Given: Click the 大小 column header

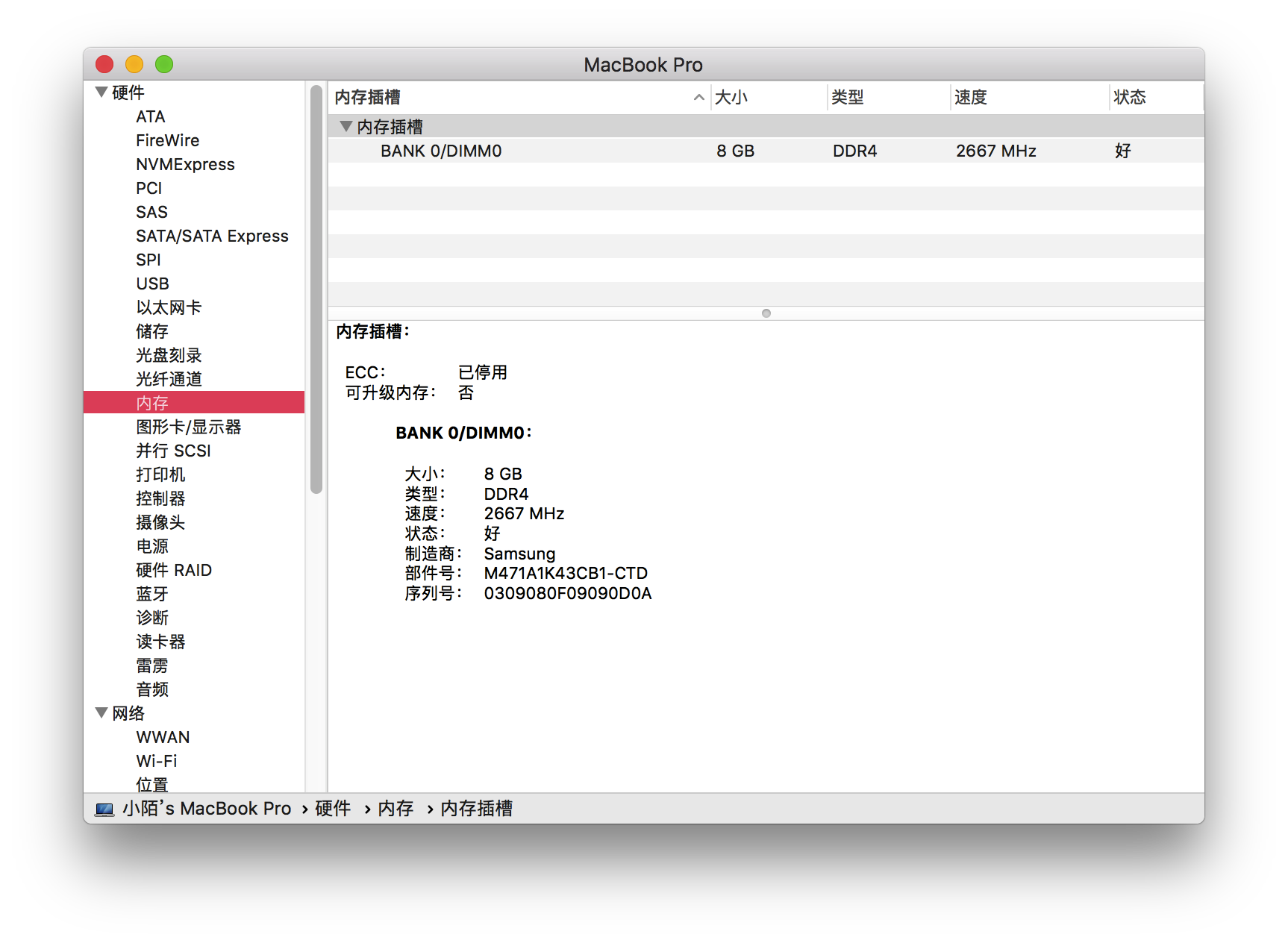Looking at the screenshot, I should click(769, 97).
